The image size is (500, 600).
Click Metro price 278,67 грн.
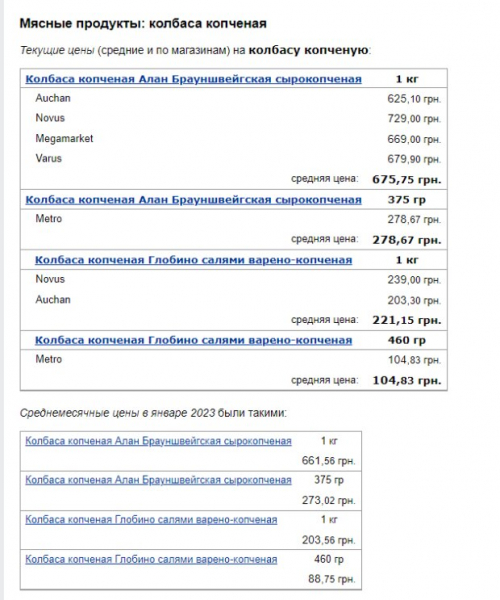coord(414,220)
